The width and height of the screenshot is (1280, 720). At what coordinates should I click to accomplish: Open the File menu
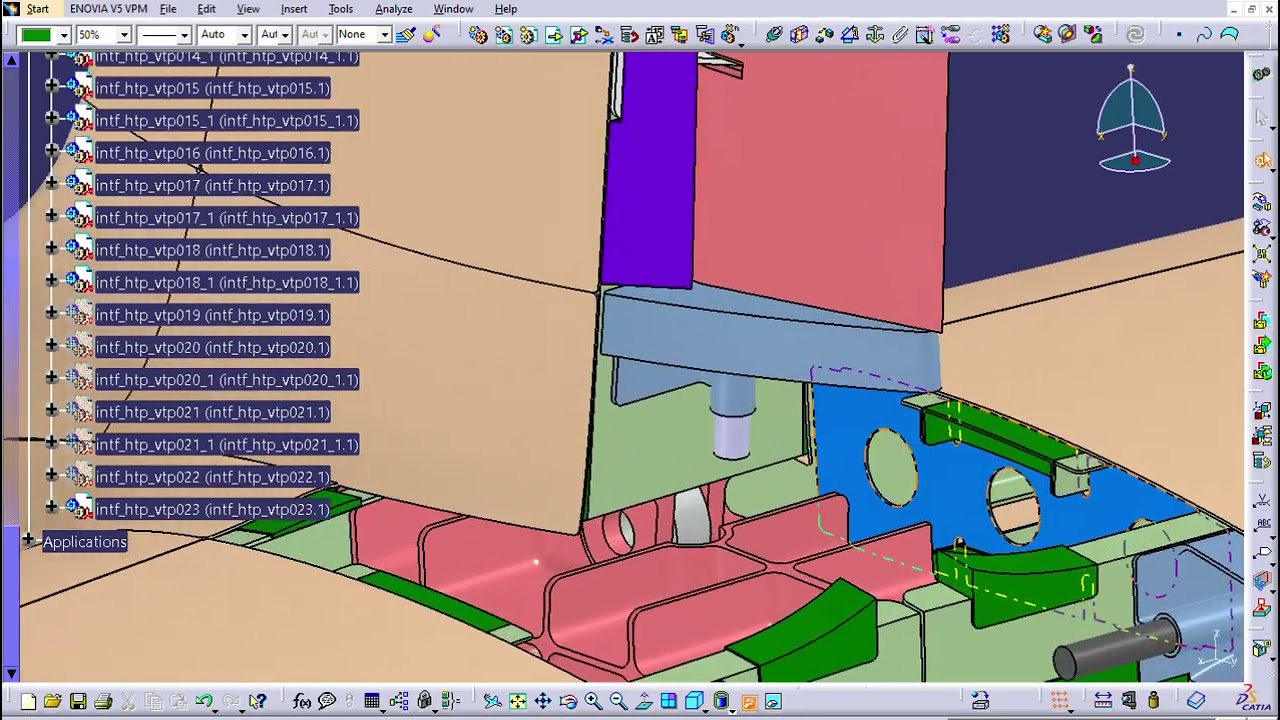[x=168, y=9]
